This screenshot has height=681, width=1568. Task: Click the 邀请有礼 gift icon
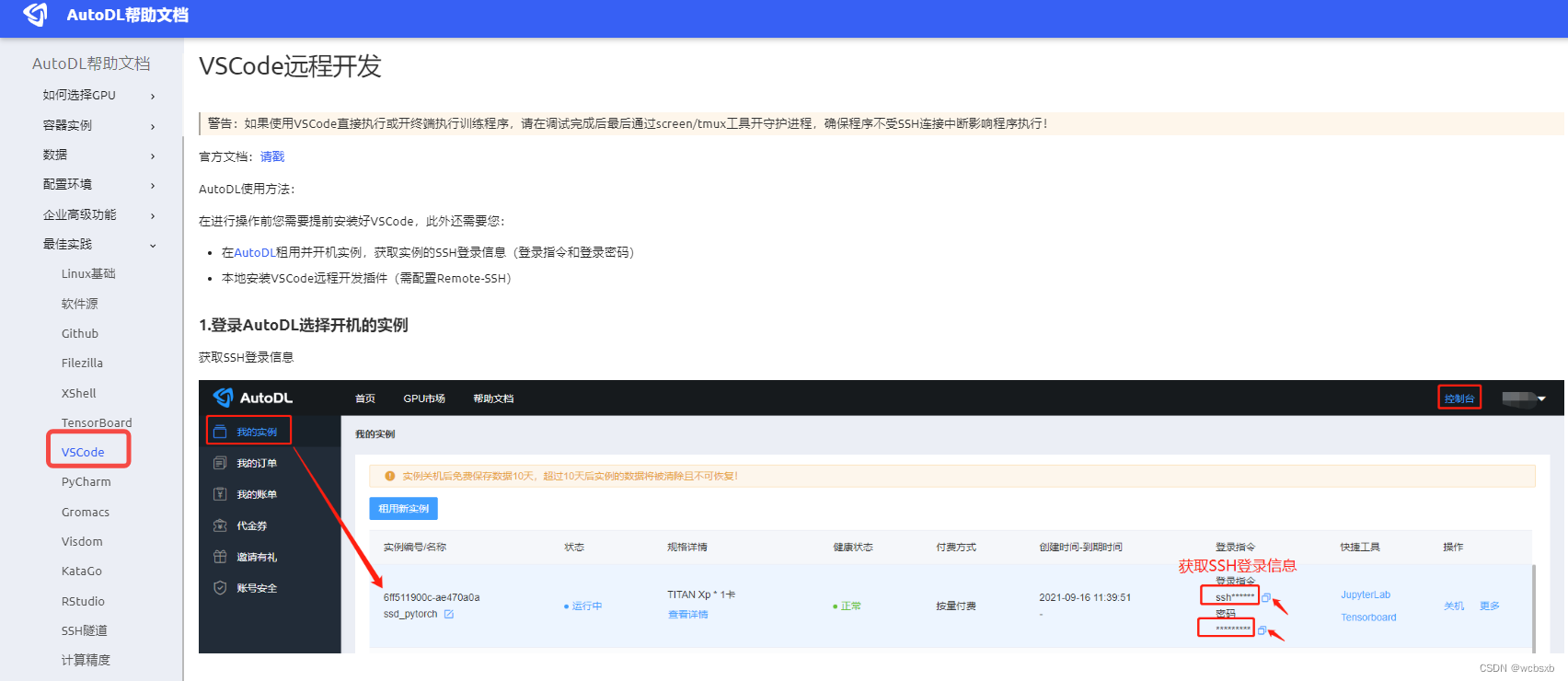pos(220,557)
